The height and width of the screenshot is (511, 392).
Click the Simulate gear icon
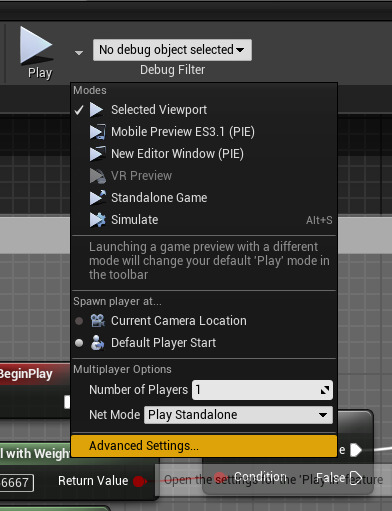click(98, 220)
